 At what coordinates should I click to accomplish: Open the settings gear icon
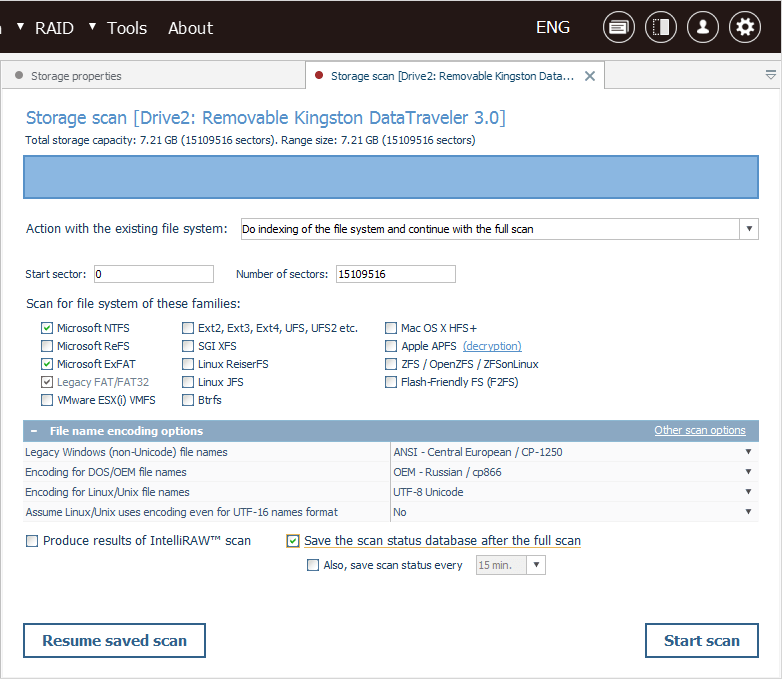point(745,27)
